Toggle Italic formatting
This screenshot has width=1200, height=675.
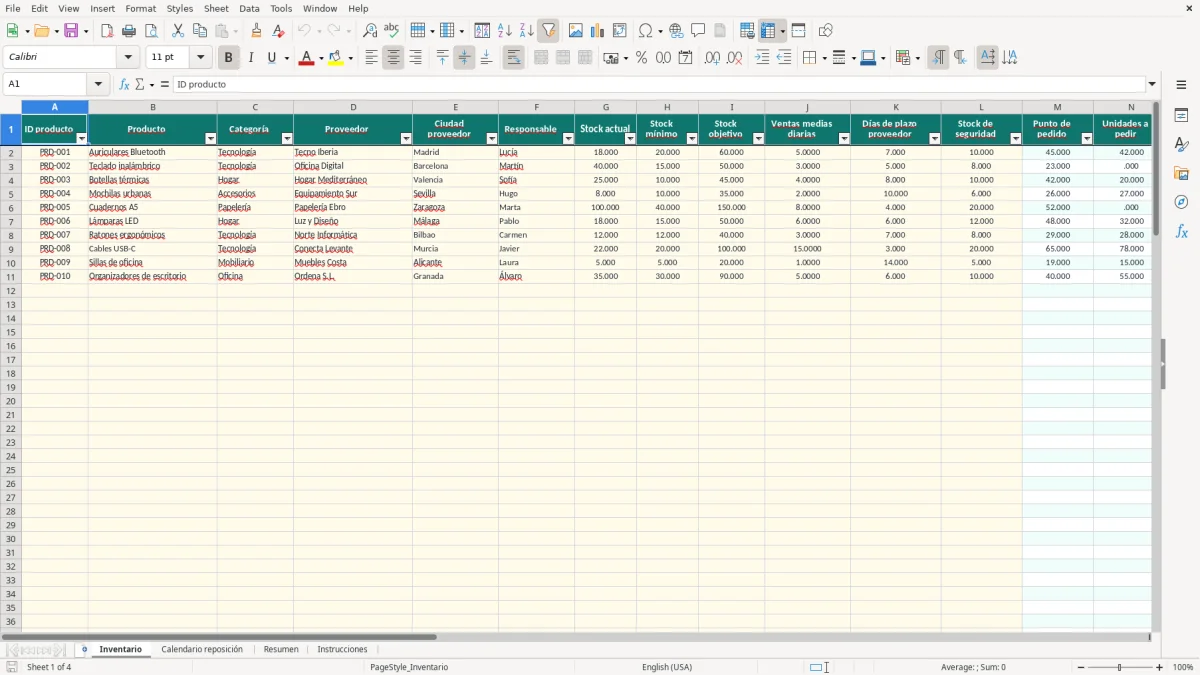(251, 58)
